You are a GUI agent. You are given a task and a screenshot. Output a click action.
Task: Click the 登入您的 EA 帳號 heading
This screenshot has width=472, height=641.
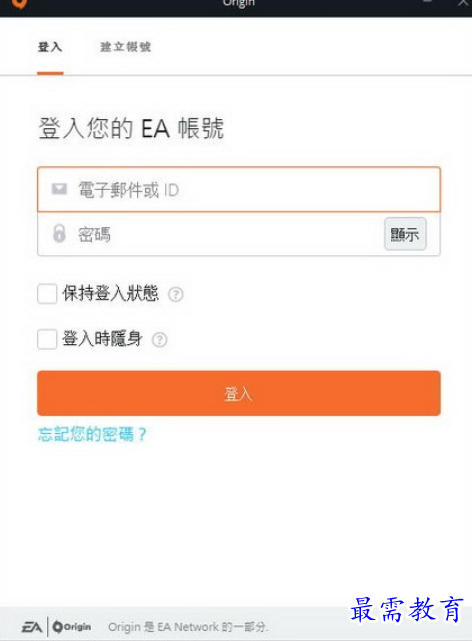131,128
